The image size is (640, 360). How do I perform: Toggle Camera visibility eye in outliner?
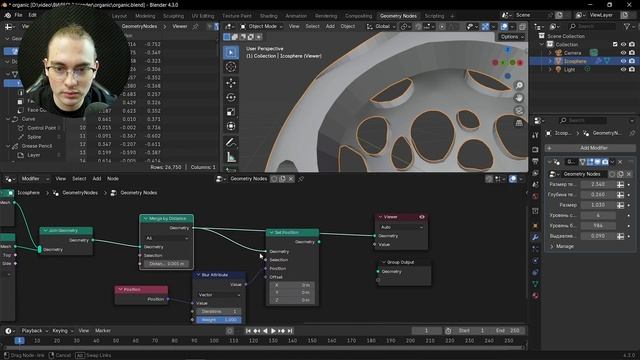pos(623,53)
